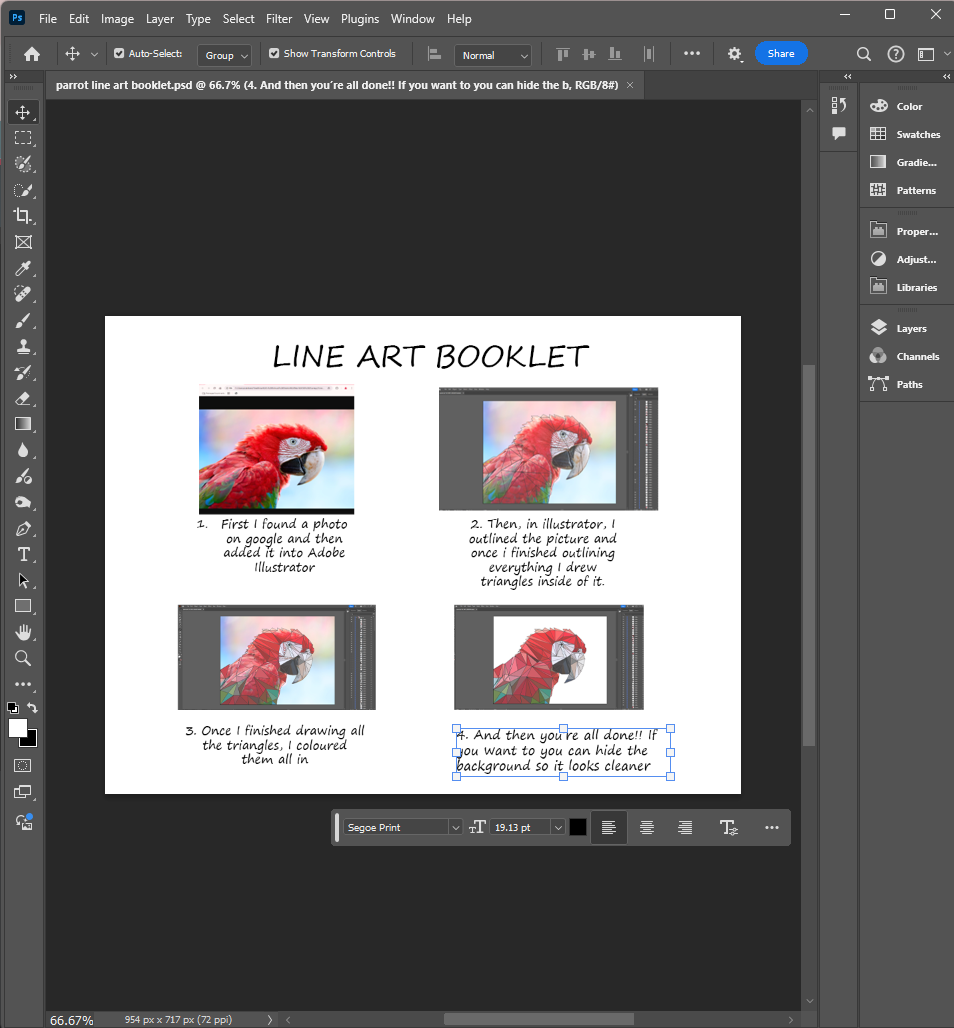954x1028 pixels.
Task: Click the black text color swatch
Action: [x=578, y=827]
